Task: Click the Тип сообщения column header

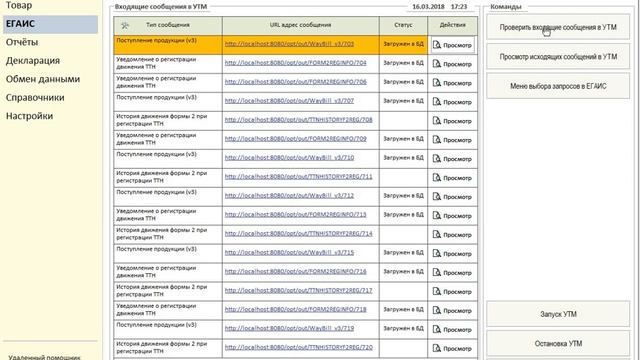Action: [x=168, y=25]
